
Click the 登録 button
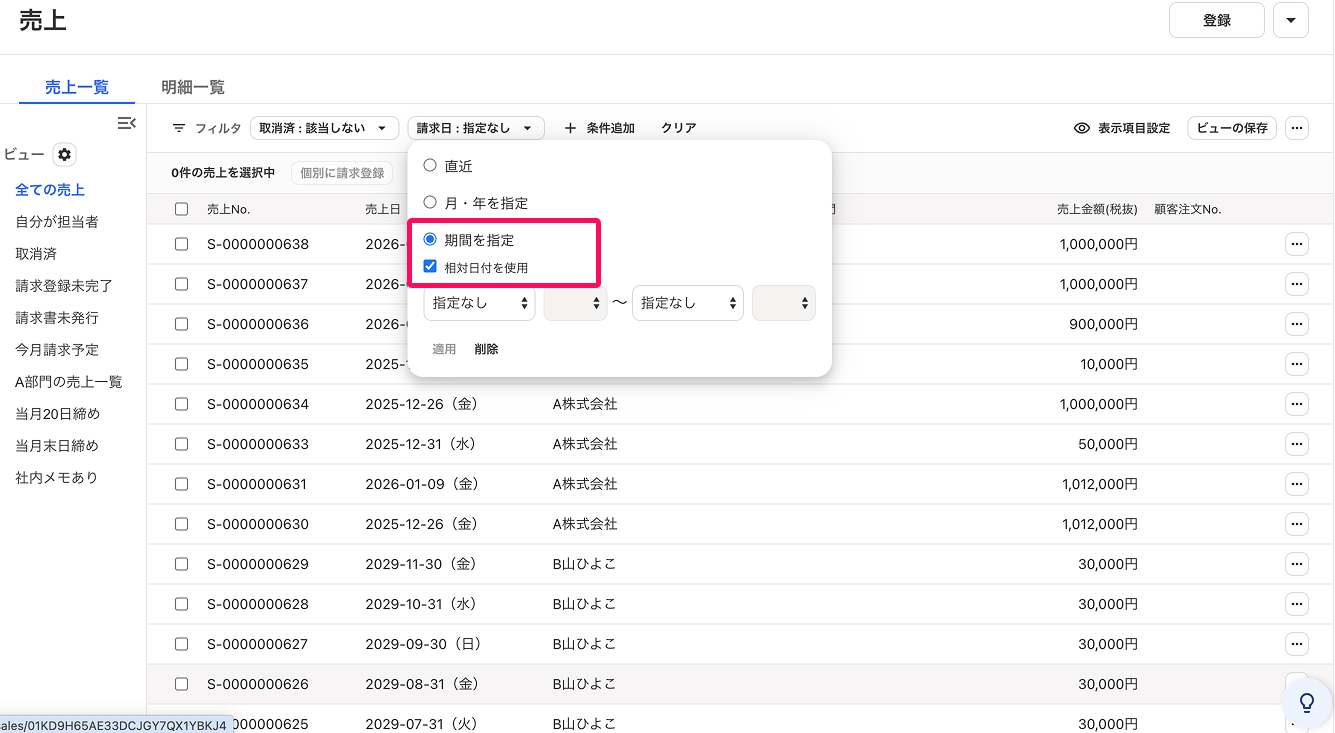coord(1217,20)
